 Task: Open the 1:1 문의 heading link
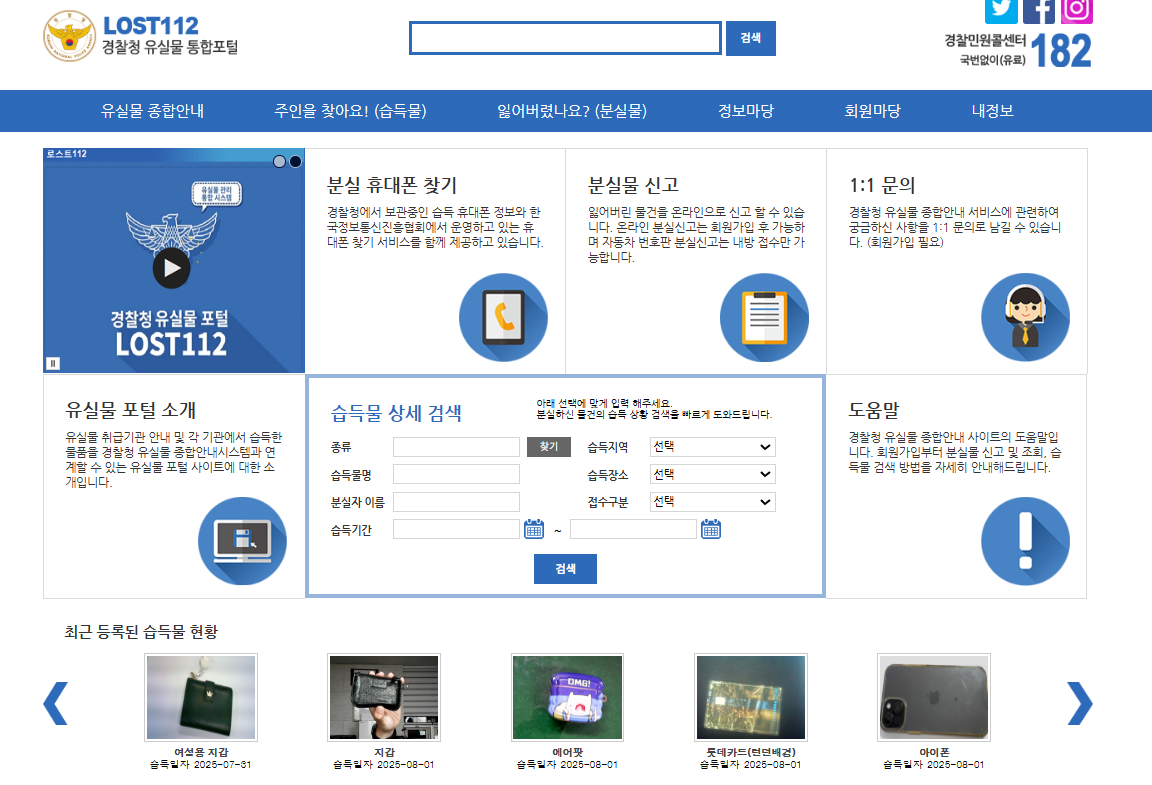[x=882, y=185]
